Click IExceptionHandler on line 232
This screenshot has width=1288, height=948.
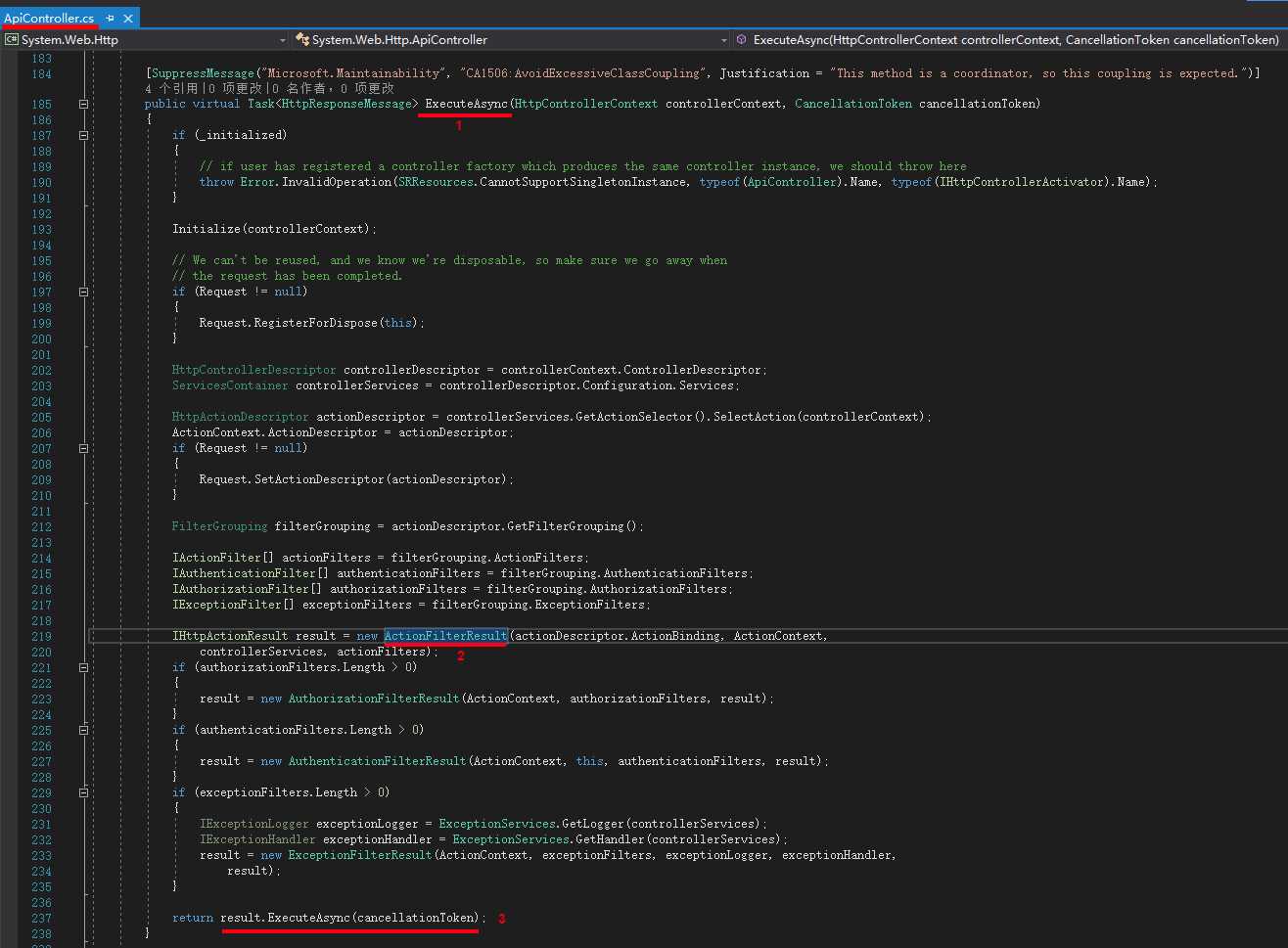257,839
